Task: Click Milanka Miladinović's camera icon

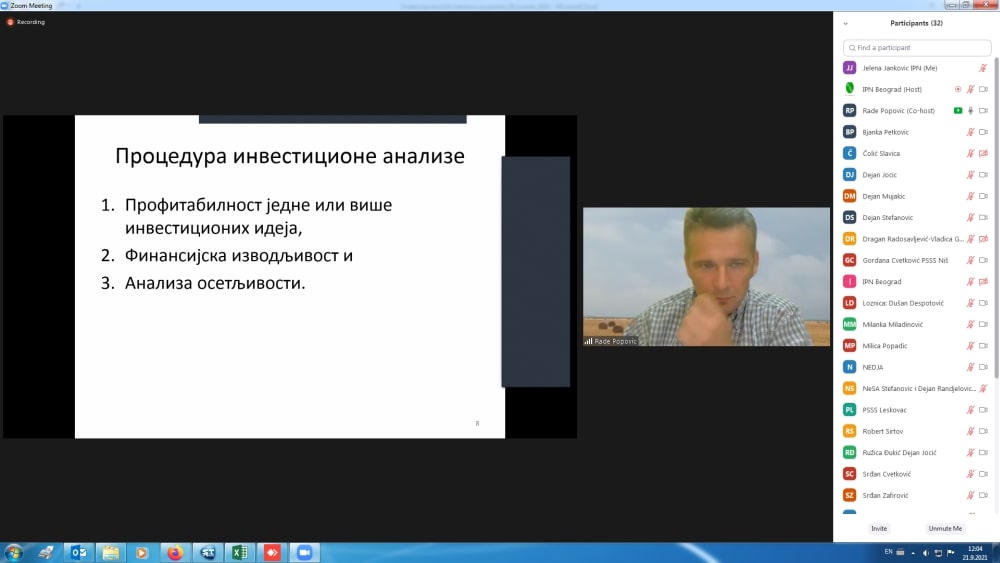Action: pos(983,325)
